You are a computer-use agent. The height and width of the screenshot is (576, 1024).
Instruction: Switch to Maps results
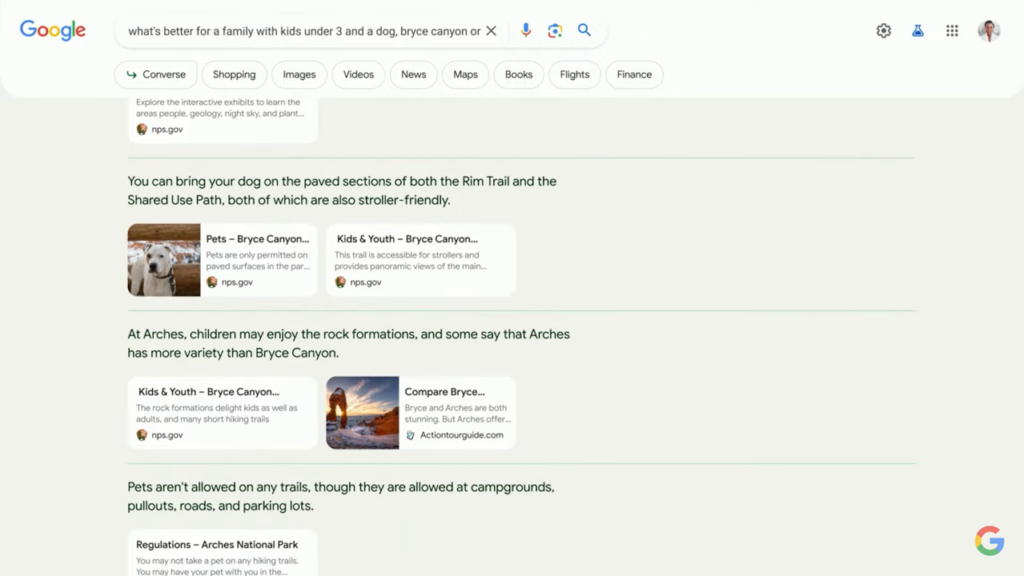click(466, 74)
